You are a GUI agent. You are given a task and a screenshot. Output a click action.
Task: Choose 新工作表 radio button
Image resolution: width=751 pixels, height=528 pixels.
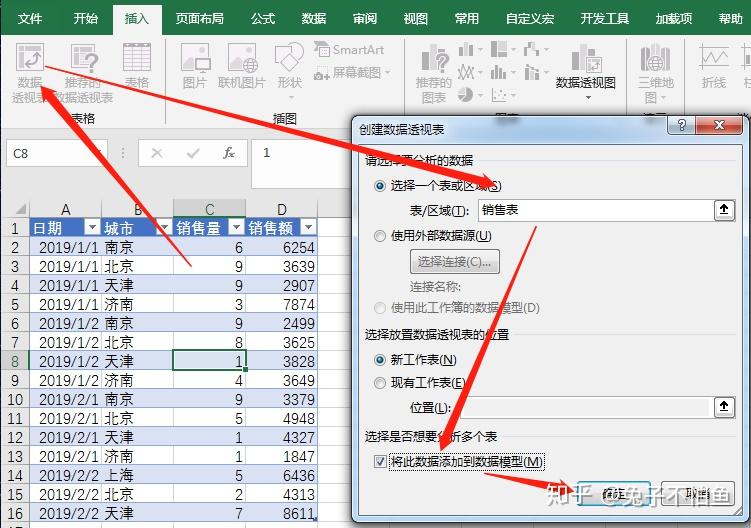pyautogui.click(x=380, y=360)
